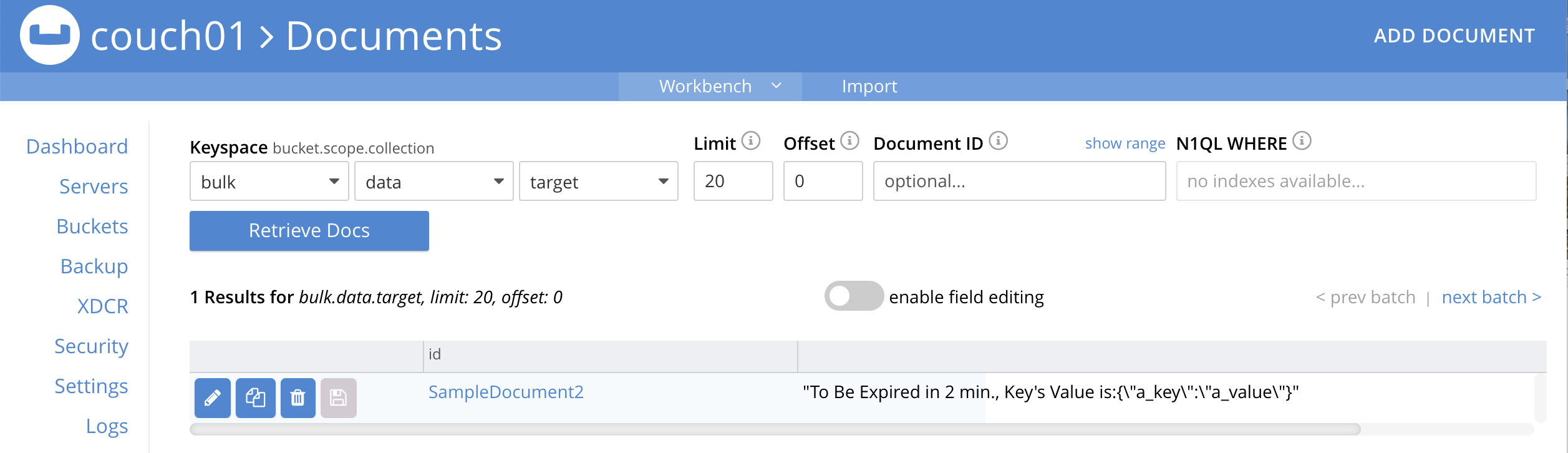Click the Couchbase logo icon
The width and height of the screenshot is (1568, 453).
[50, 35]
